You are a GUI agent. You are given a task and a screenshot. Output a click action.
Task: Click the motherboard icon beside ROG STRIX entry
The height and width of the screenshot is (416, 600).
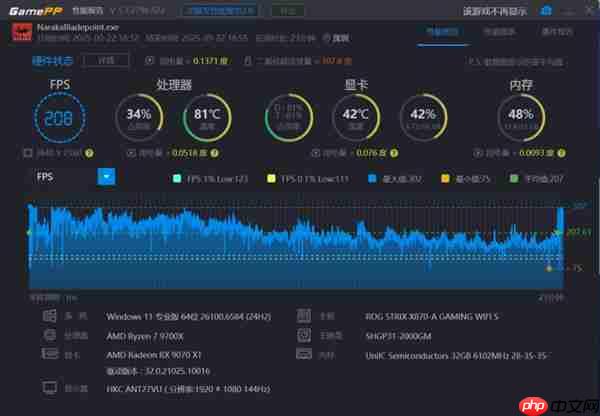coord(304,316)
